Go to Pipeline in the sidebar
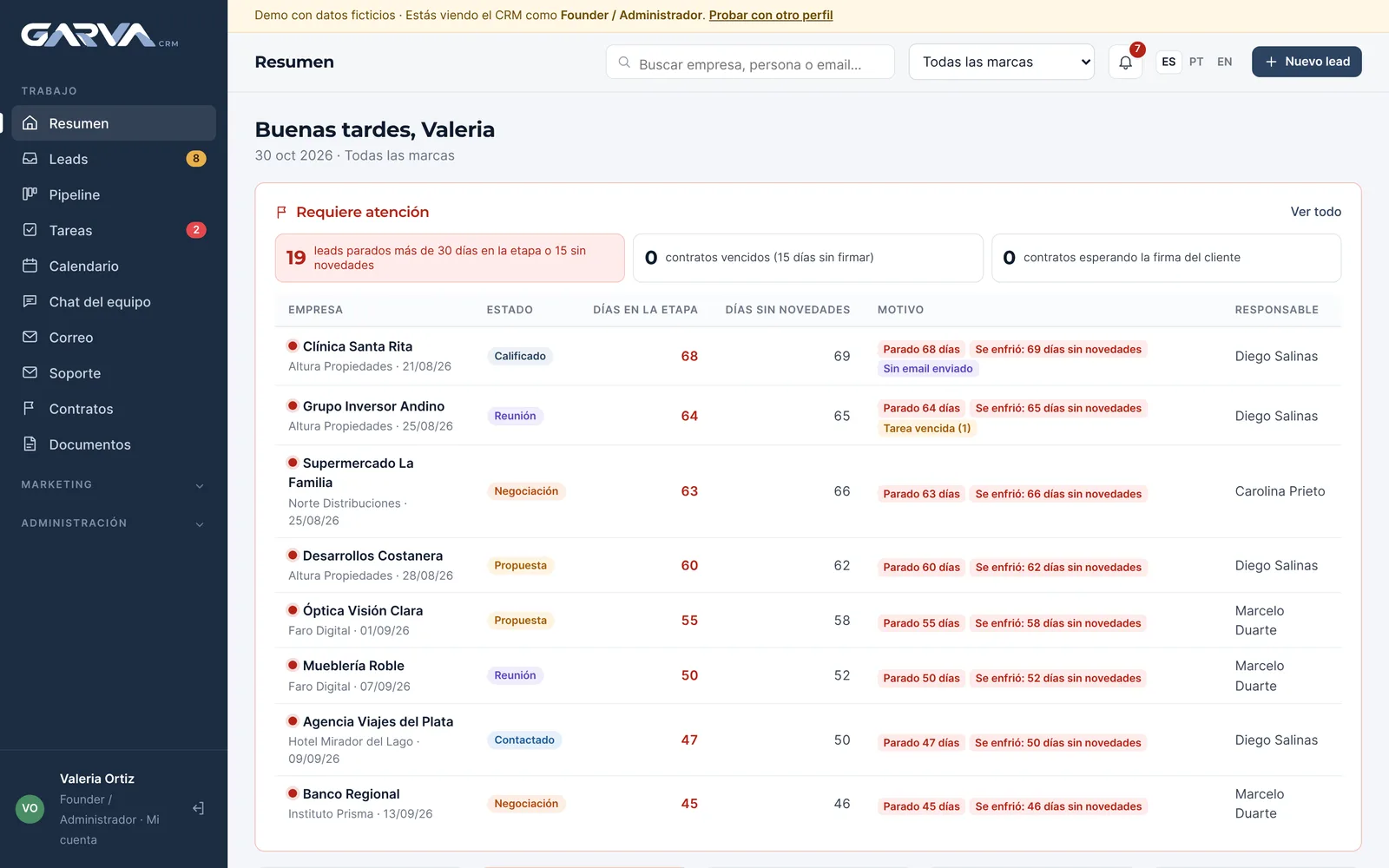This screenshot has height=868, width=1389. [114, 194]
